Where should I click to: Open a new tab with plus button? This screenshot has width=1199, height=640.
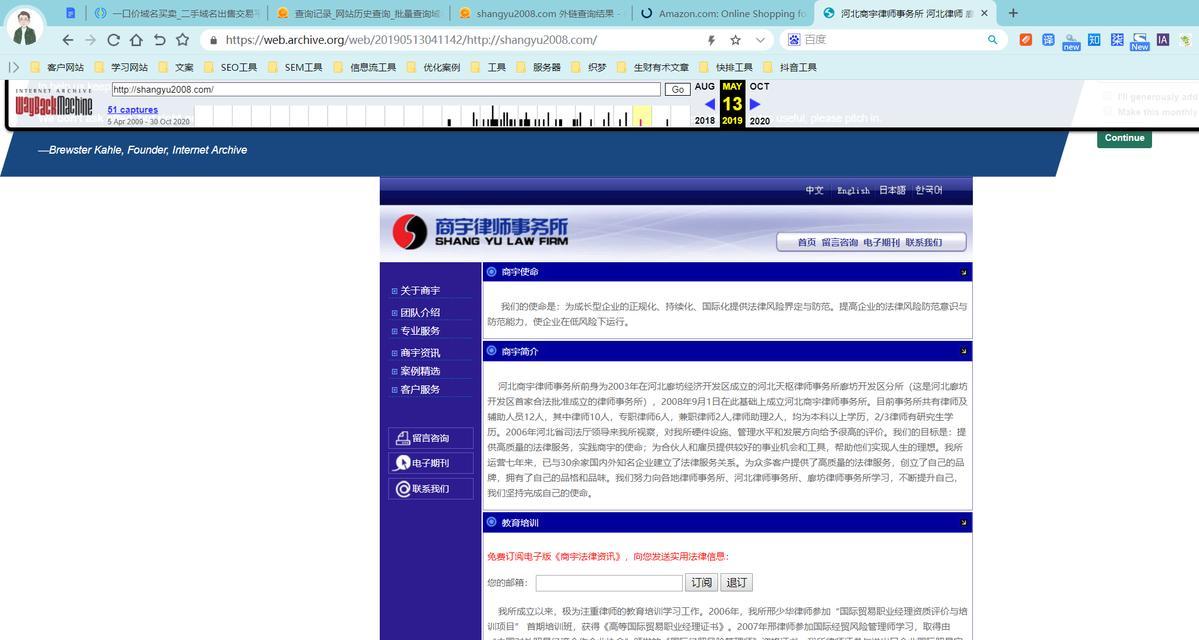coord(1013,13)
